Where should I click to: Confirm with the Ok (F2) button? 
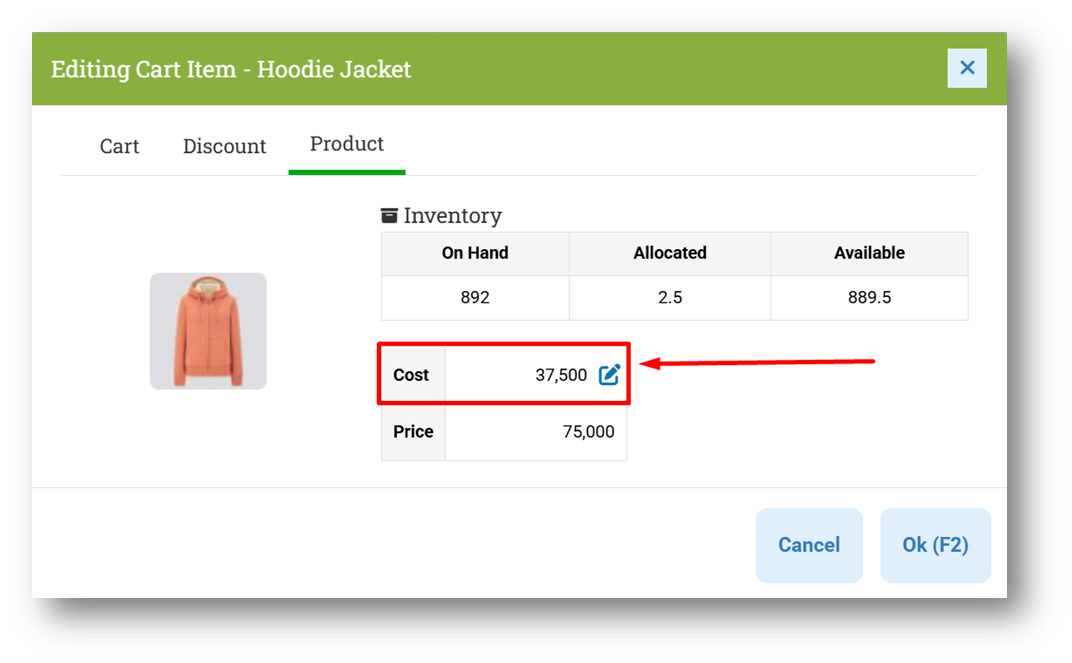(935, 545)
